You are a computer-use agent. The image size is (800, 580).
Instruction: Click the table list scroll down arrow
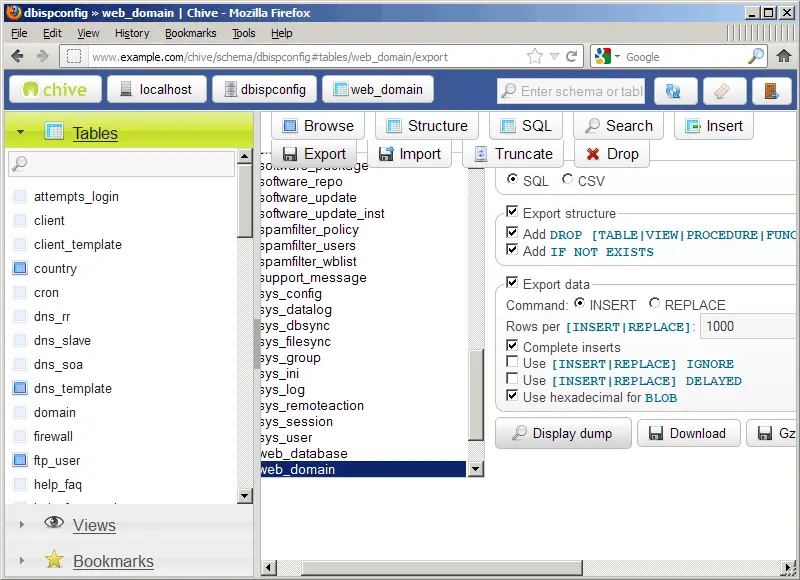476,469
